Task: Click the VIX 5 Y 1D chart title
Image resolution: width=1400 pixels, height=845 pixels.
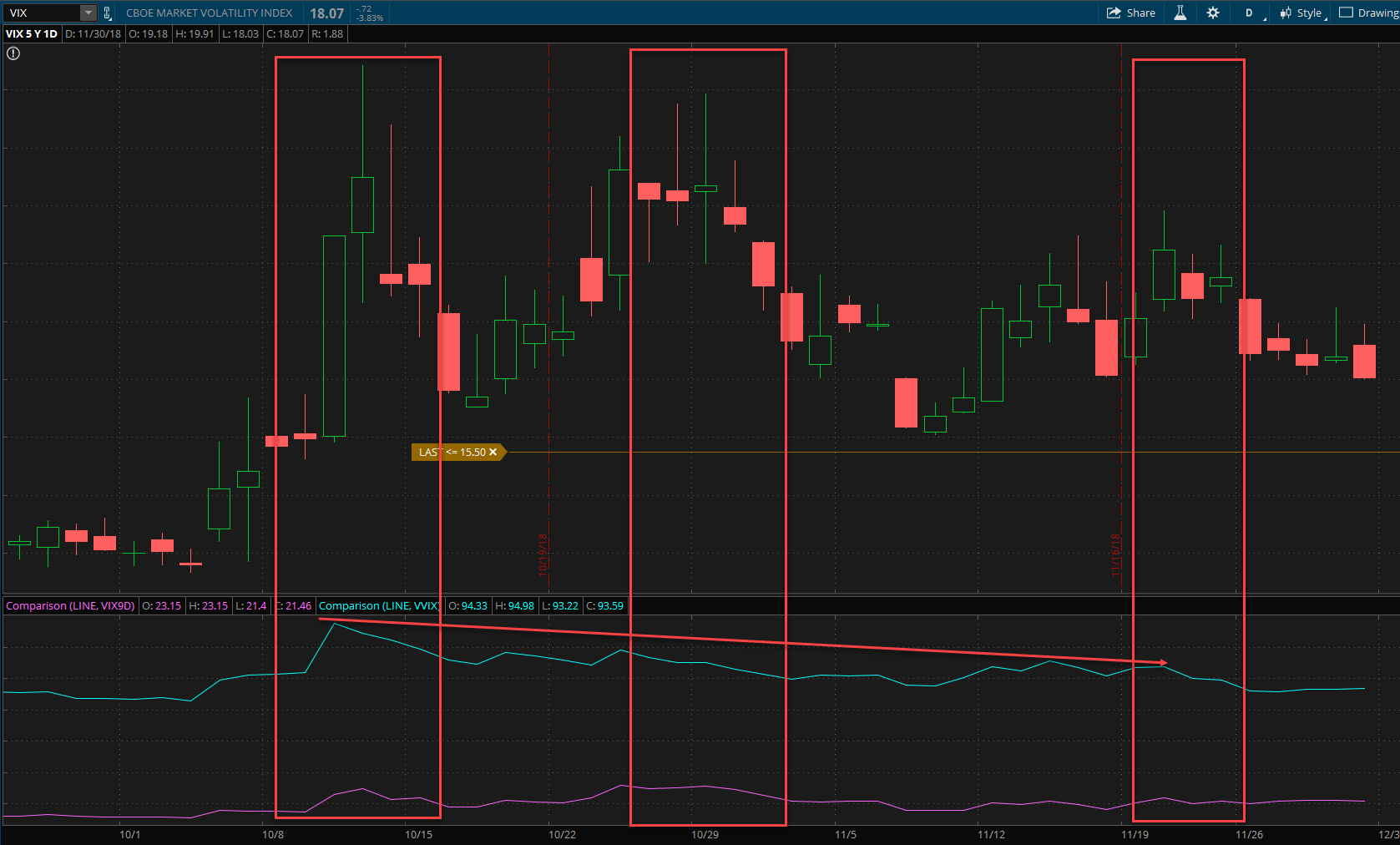Action: click(x=32, y=34)
